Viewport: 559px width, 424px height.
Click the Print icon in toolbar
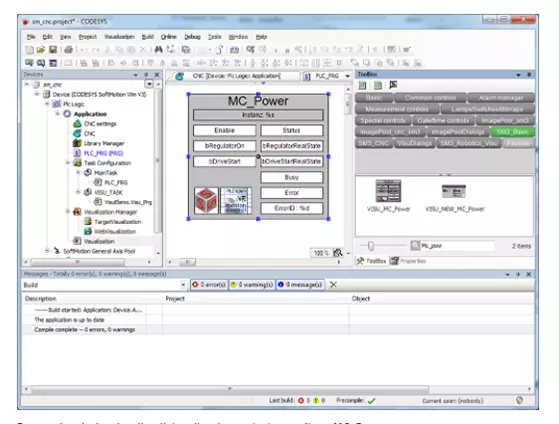pyautogui.click(x=68, y=50)
